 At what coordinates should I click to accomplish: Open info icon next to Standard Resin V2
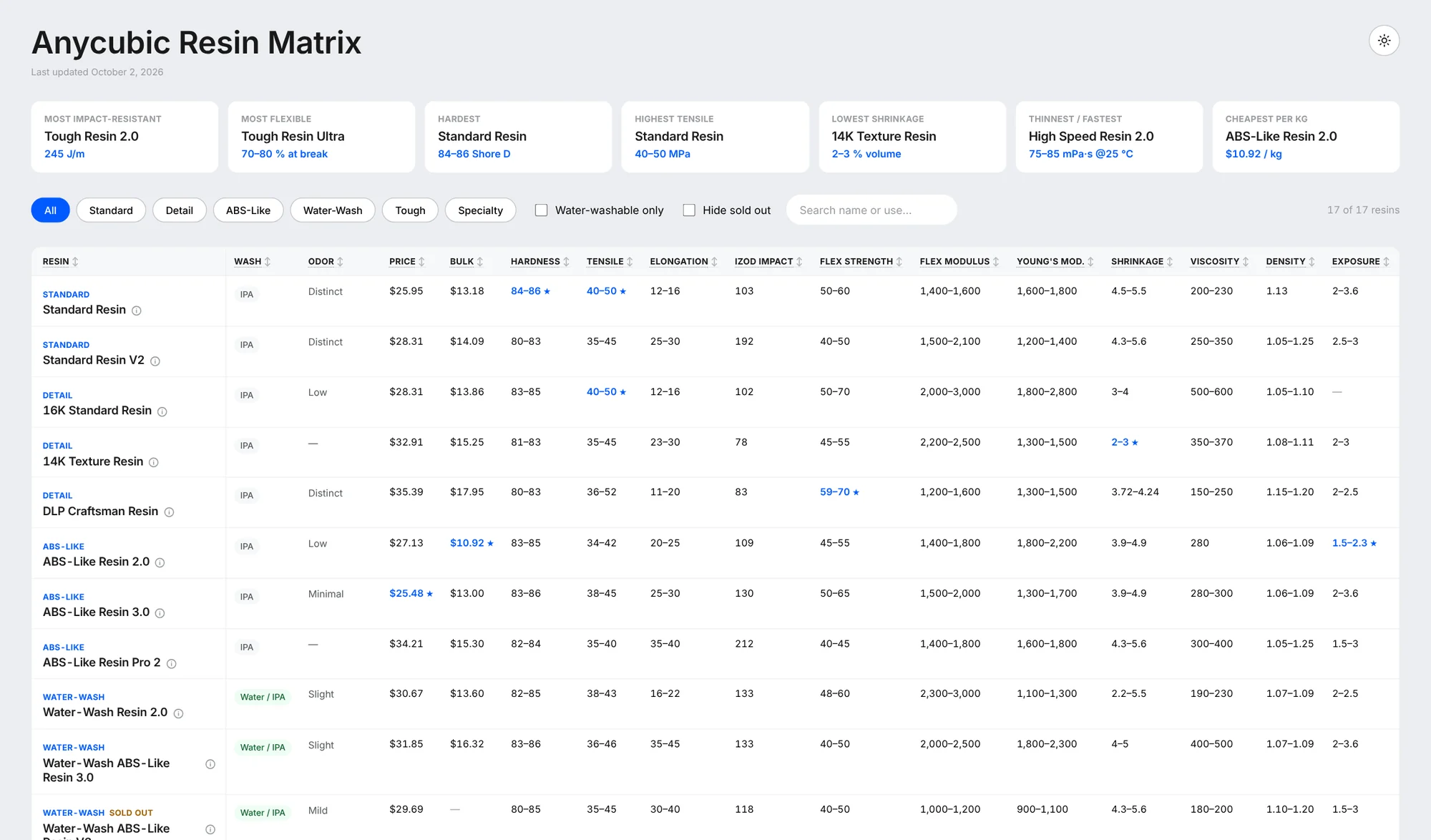pos(155,361)
